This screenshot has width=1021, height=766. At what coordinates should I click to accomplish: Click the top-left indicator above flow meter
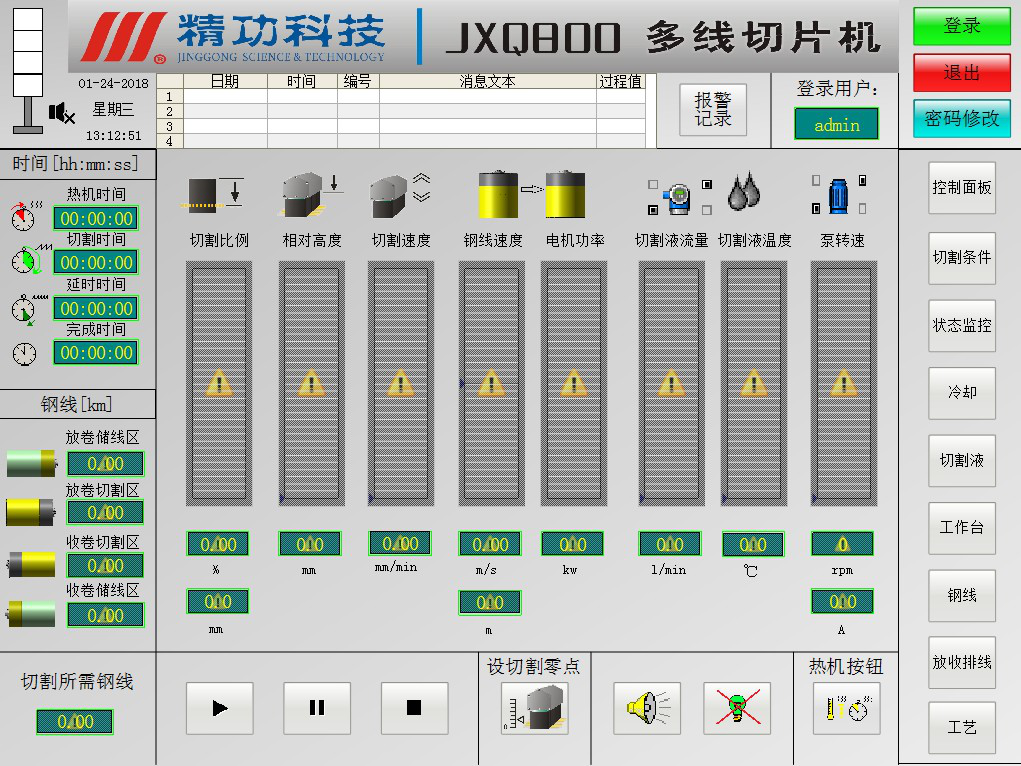pyautogui.click(x=653, y=184)
